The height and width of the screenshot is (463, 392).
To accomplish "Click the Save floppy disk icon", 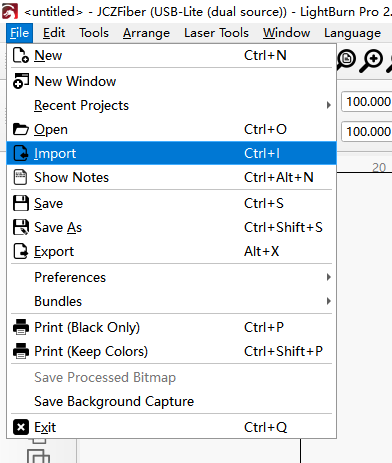I will click(x=21, y=203).
